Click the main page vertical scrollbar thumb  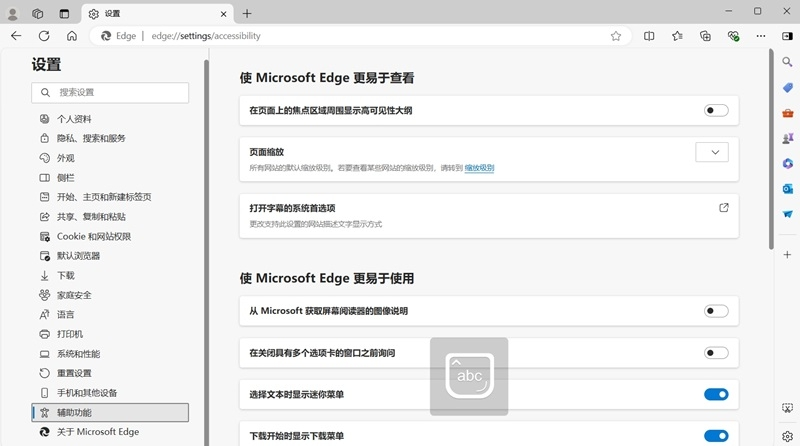click(x=771, y=149)
